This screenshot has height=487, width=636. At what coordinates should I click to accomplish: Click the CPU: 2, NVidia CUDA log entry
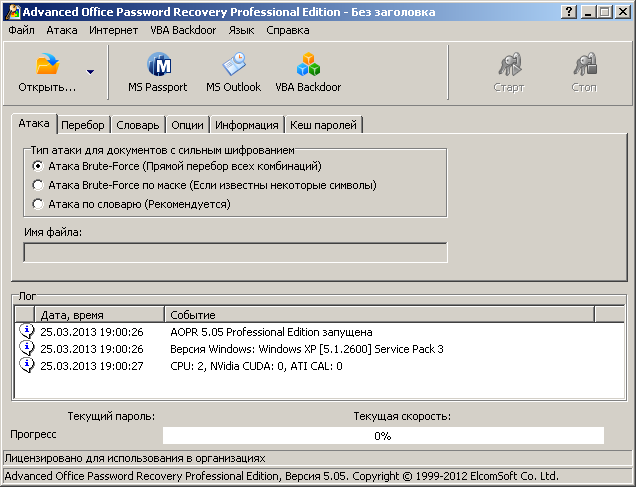(256, 366)
